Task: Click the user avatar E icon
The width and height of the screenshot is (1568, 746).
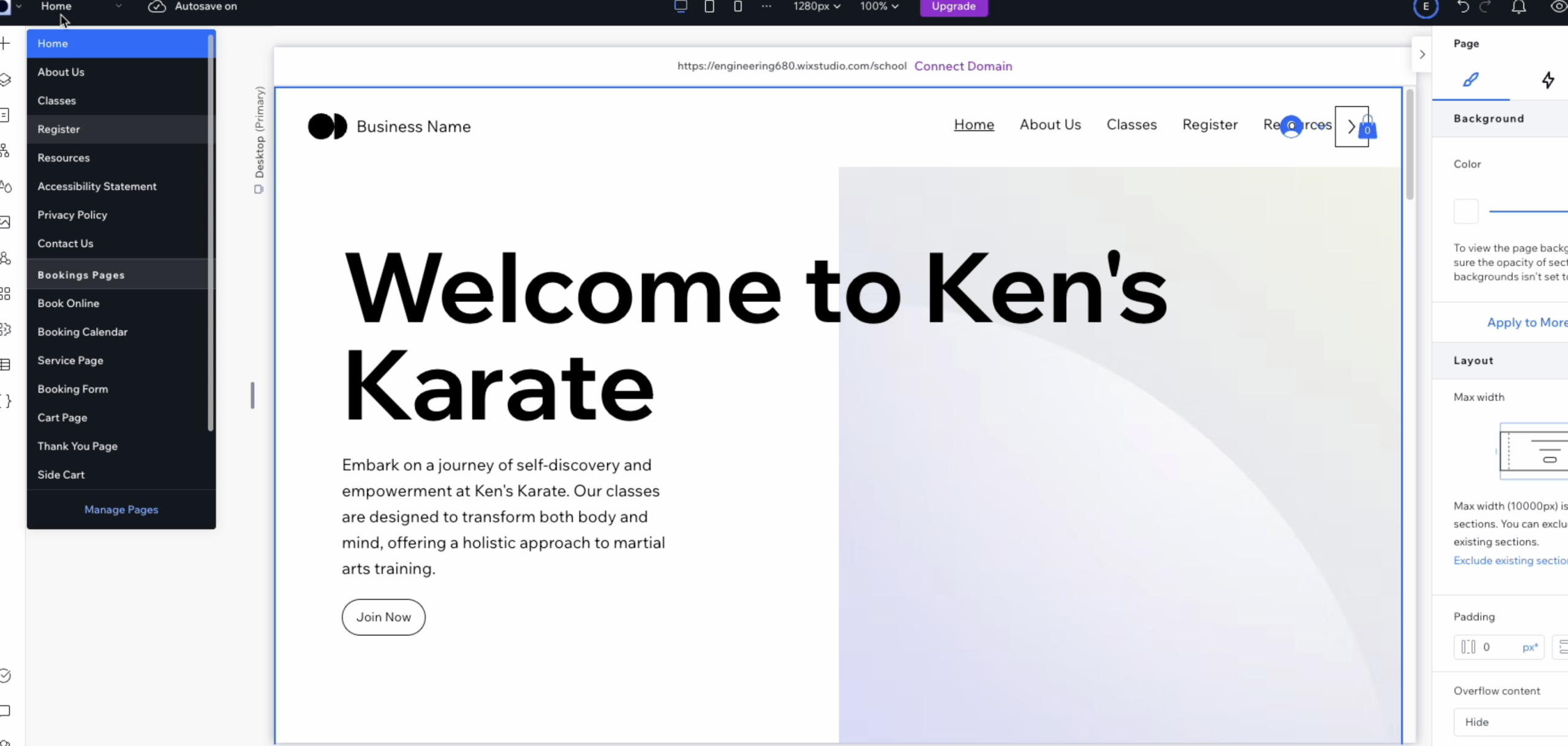Action: click(1425, 7)
